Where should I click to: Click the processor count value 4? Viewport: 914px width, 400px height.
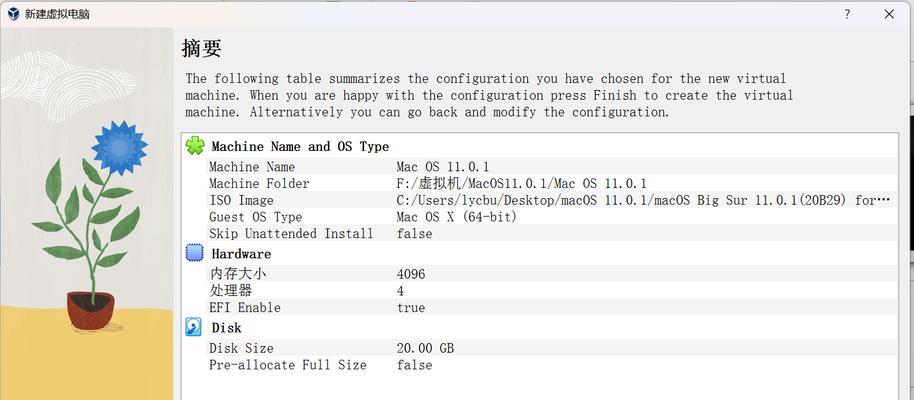tap(400, 290)
